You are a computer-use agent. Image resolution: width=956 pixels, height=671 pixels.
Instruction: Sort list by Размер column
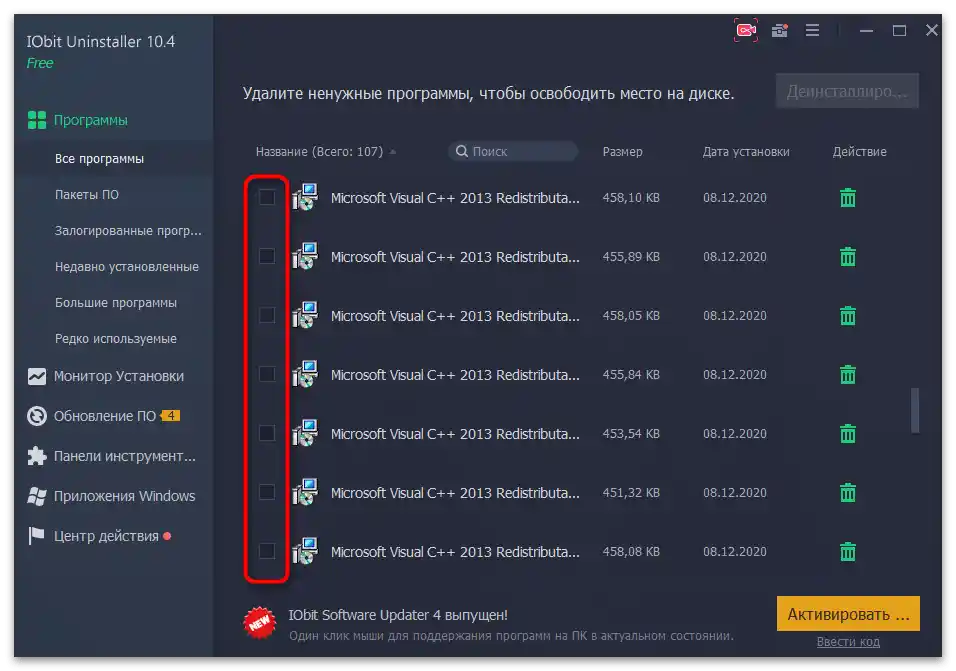click(622, 152)
